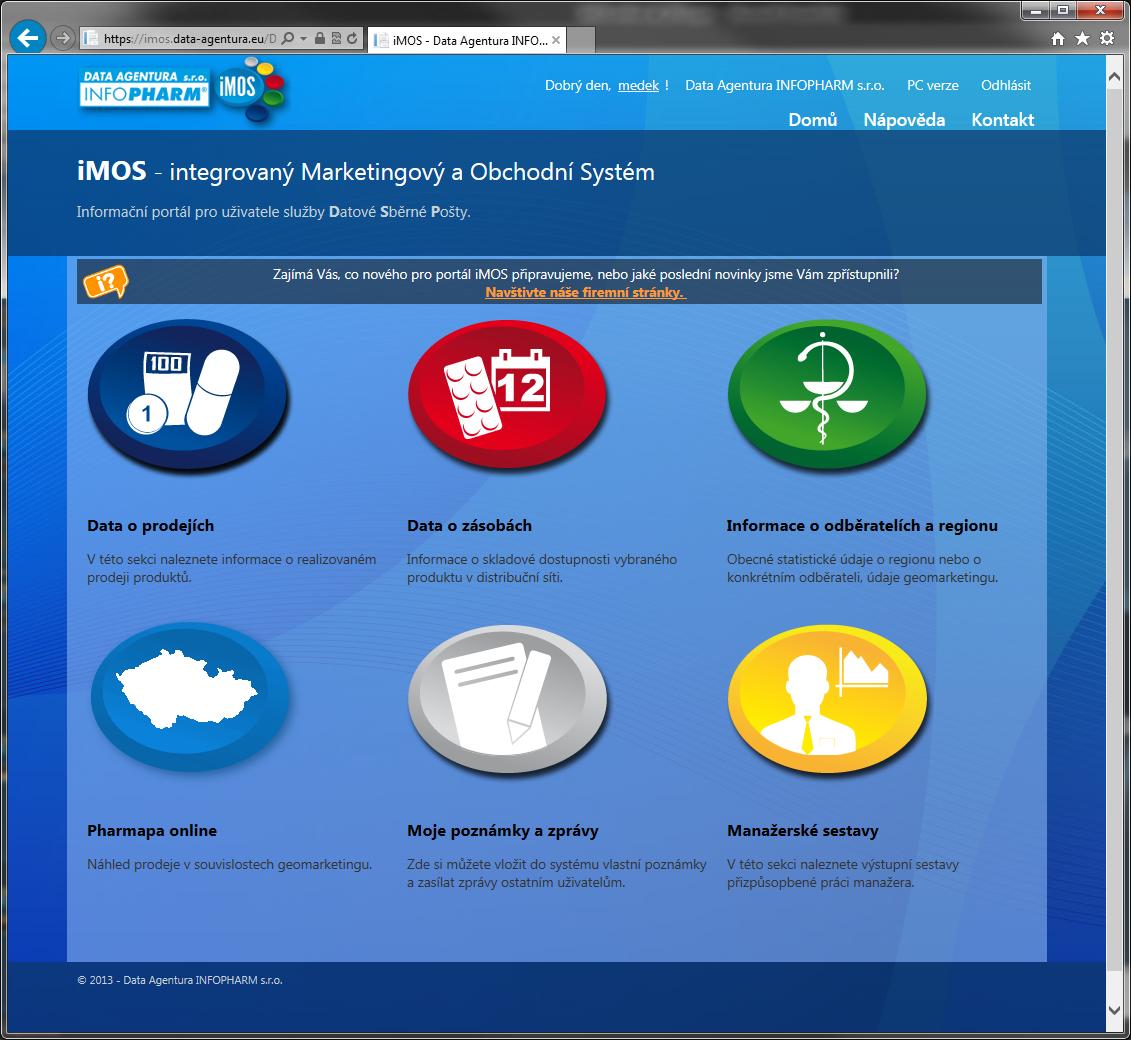Focus the URL address field
The width and height of the screenshot is (1131, 1040).
189,39
